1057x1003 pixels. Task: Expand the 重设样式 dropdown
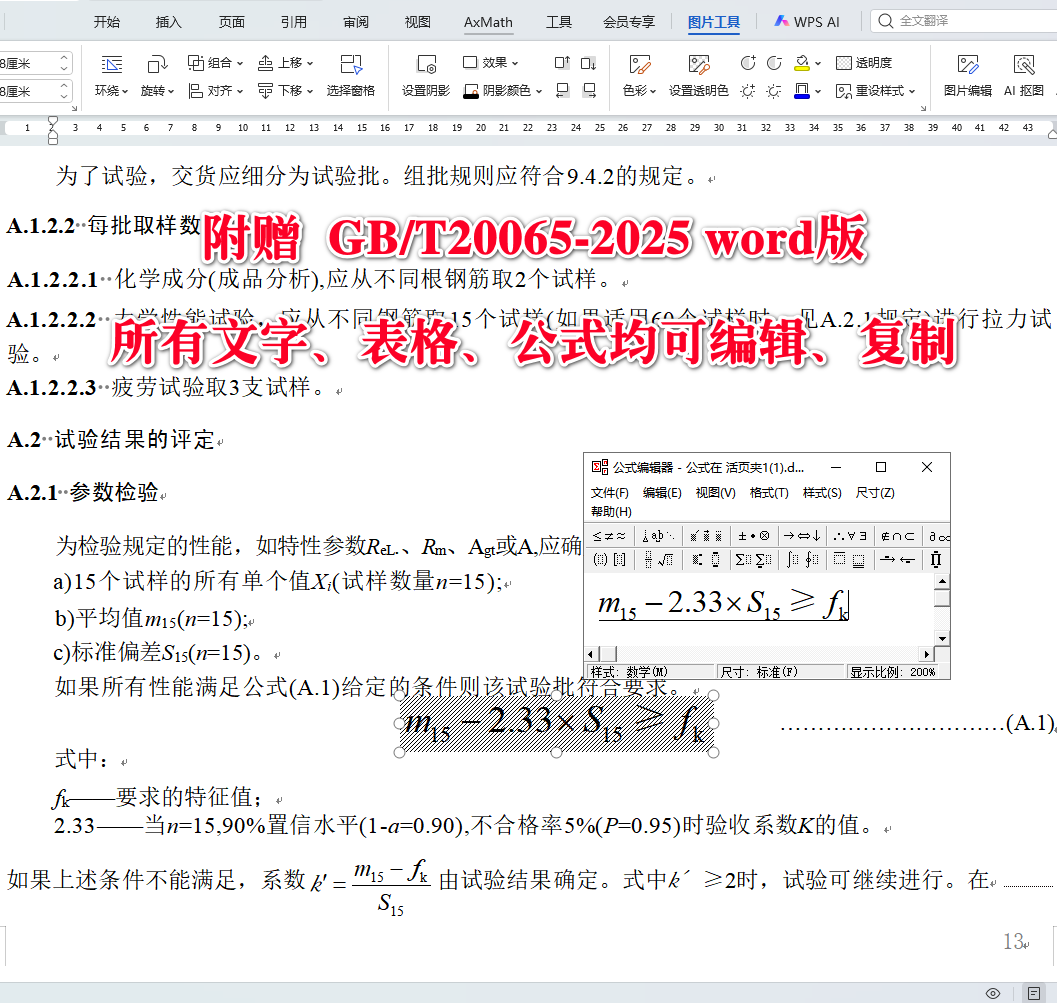(x=891, y=91)
